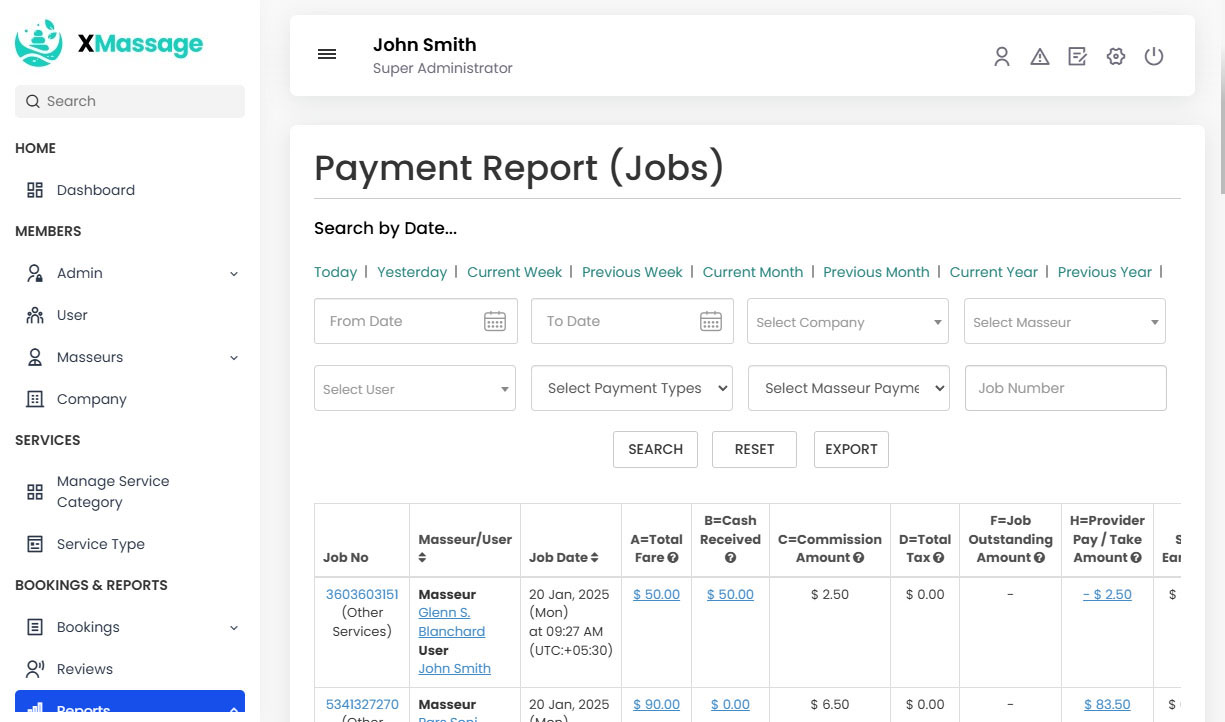Open the Select Company dropdown

point(847,322)
